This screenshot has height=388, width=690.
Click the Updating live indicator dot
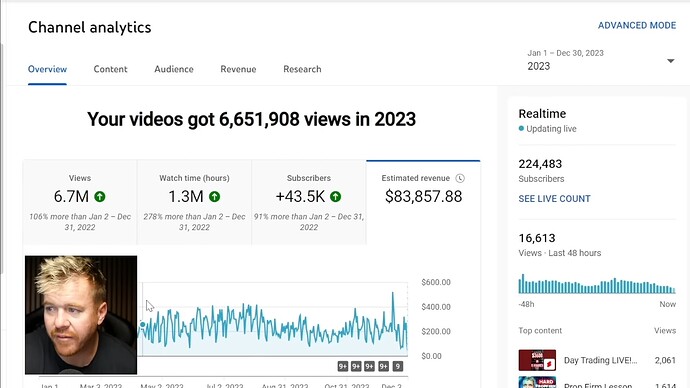521,128
